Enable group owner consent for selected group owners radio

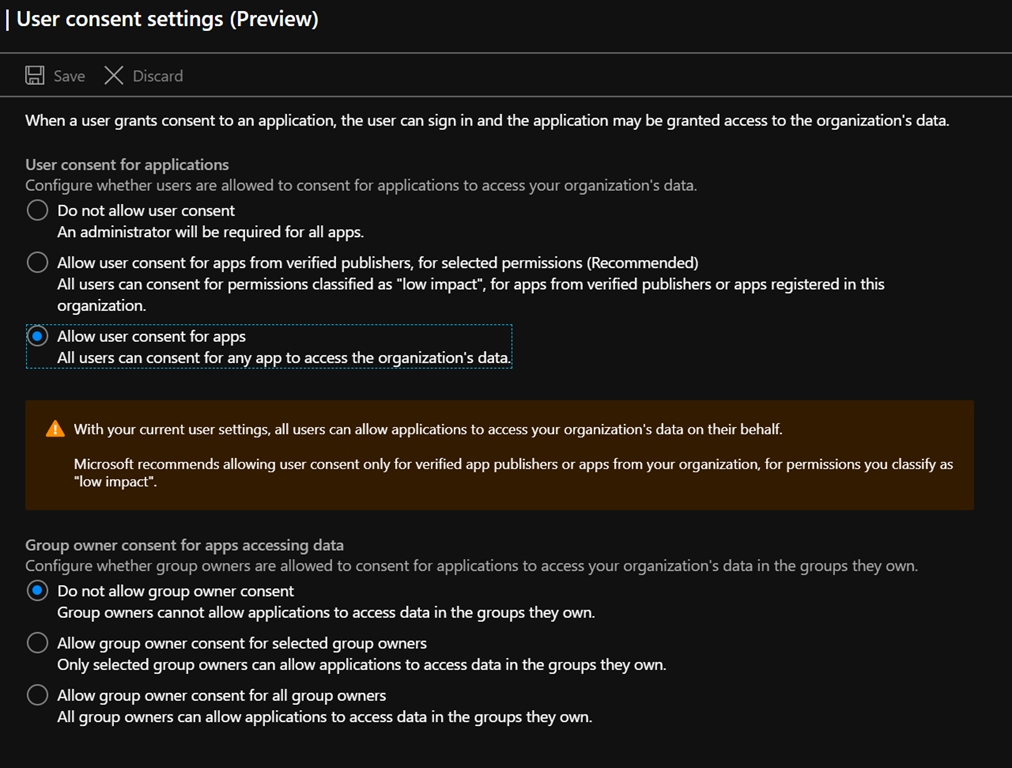[37, 643]
